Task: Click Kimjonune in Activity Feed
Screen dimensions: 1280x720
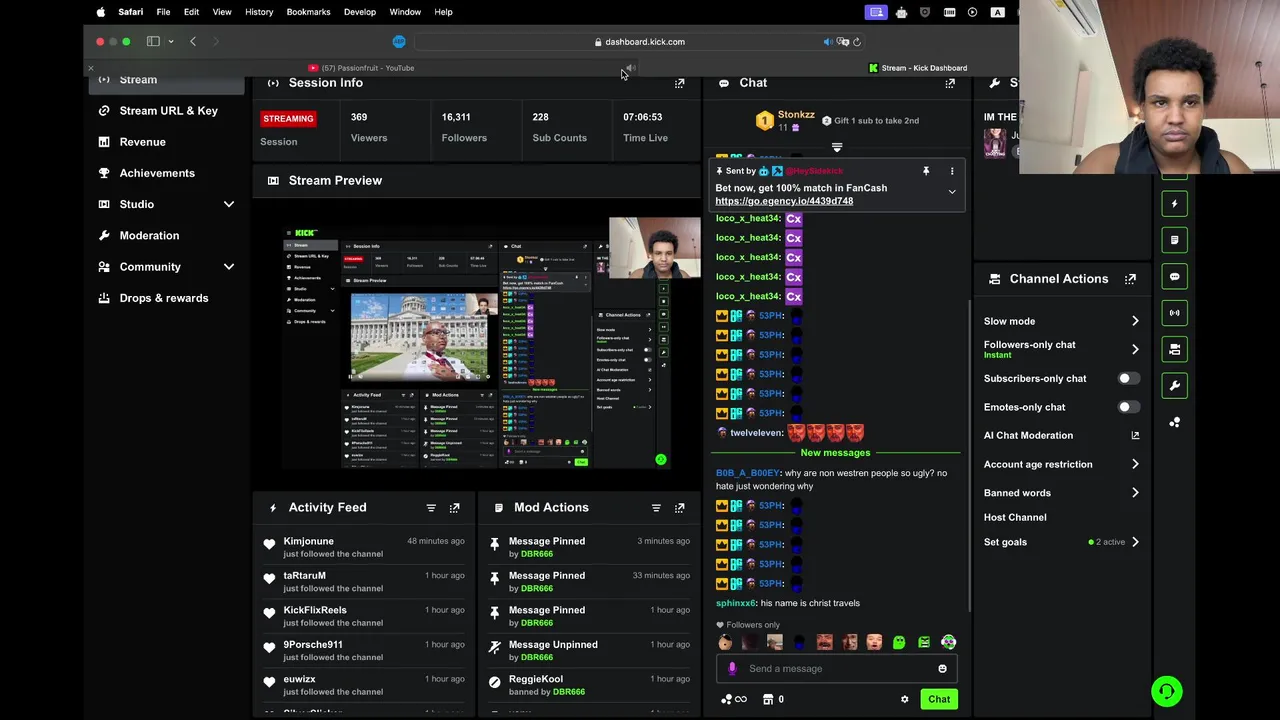Action: click(x=308, y=541)
